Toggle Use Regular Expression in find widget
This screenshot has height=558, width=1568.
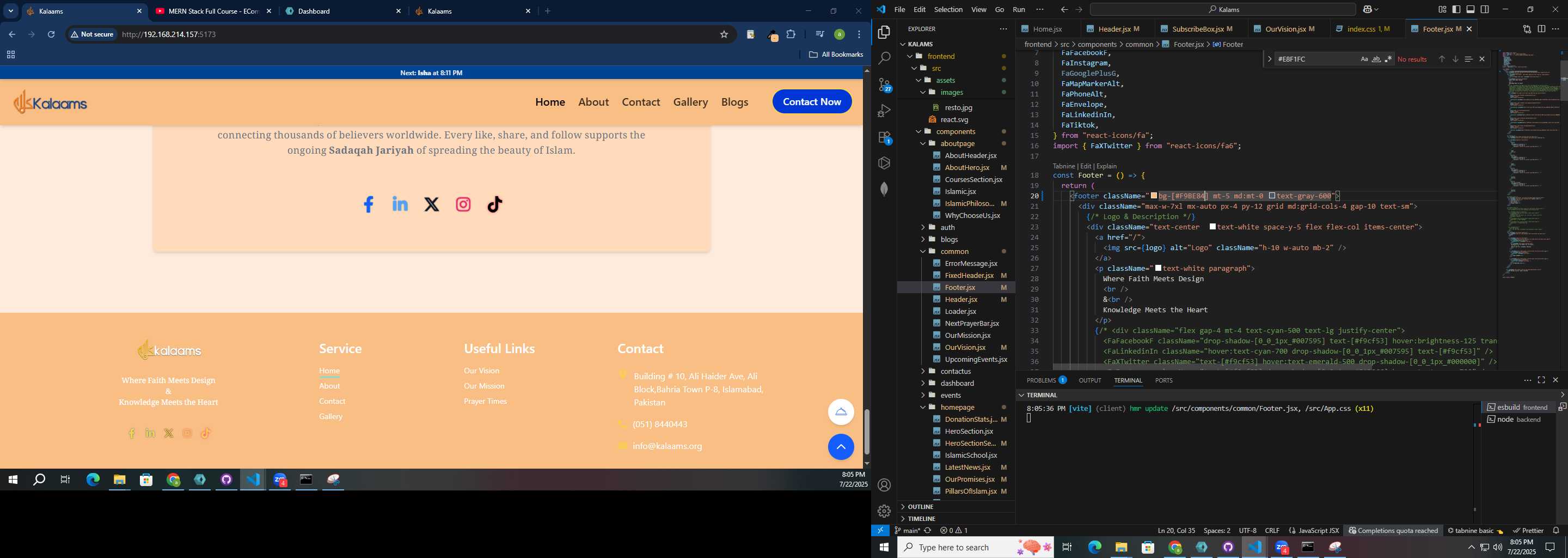tap(1388, 59)
